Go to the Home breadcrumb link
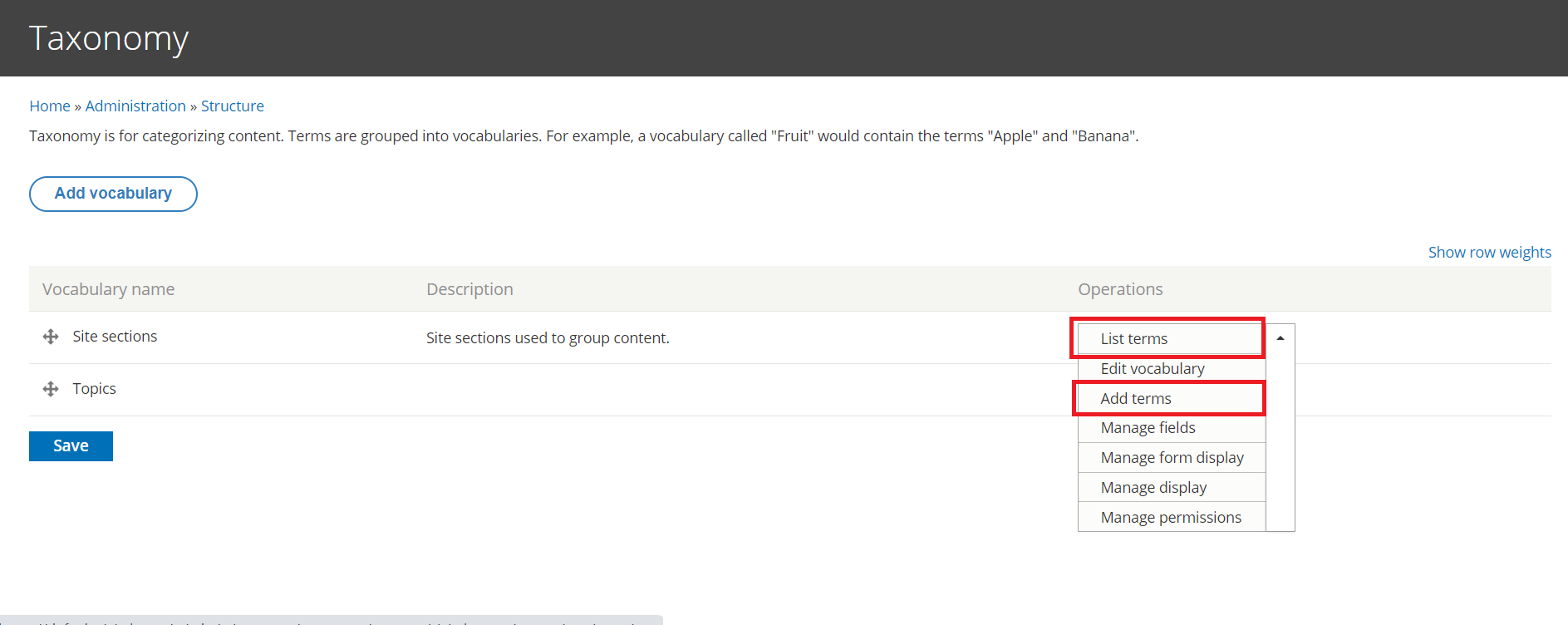 click(50, 106)
